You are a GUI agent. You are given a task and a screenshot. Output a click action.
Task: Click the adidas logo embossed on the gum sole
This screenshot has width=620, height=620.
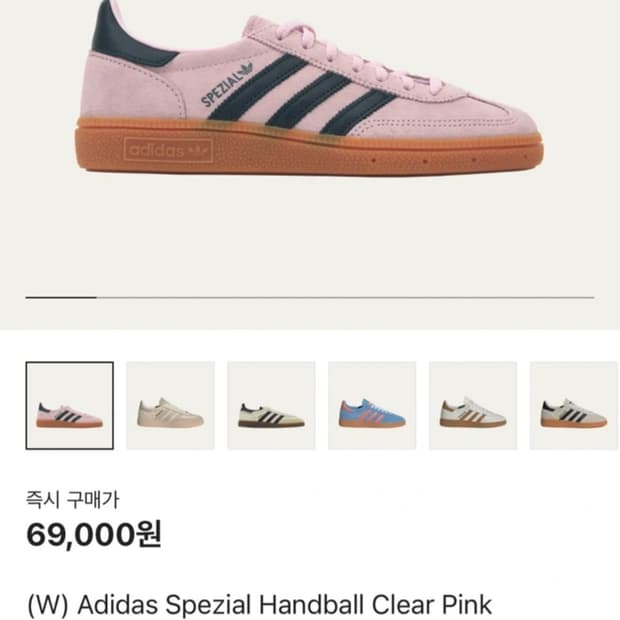(168, 150)
